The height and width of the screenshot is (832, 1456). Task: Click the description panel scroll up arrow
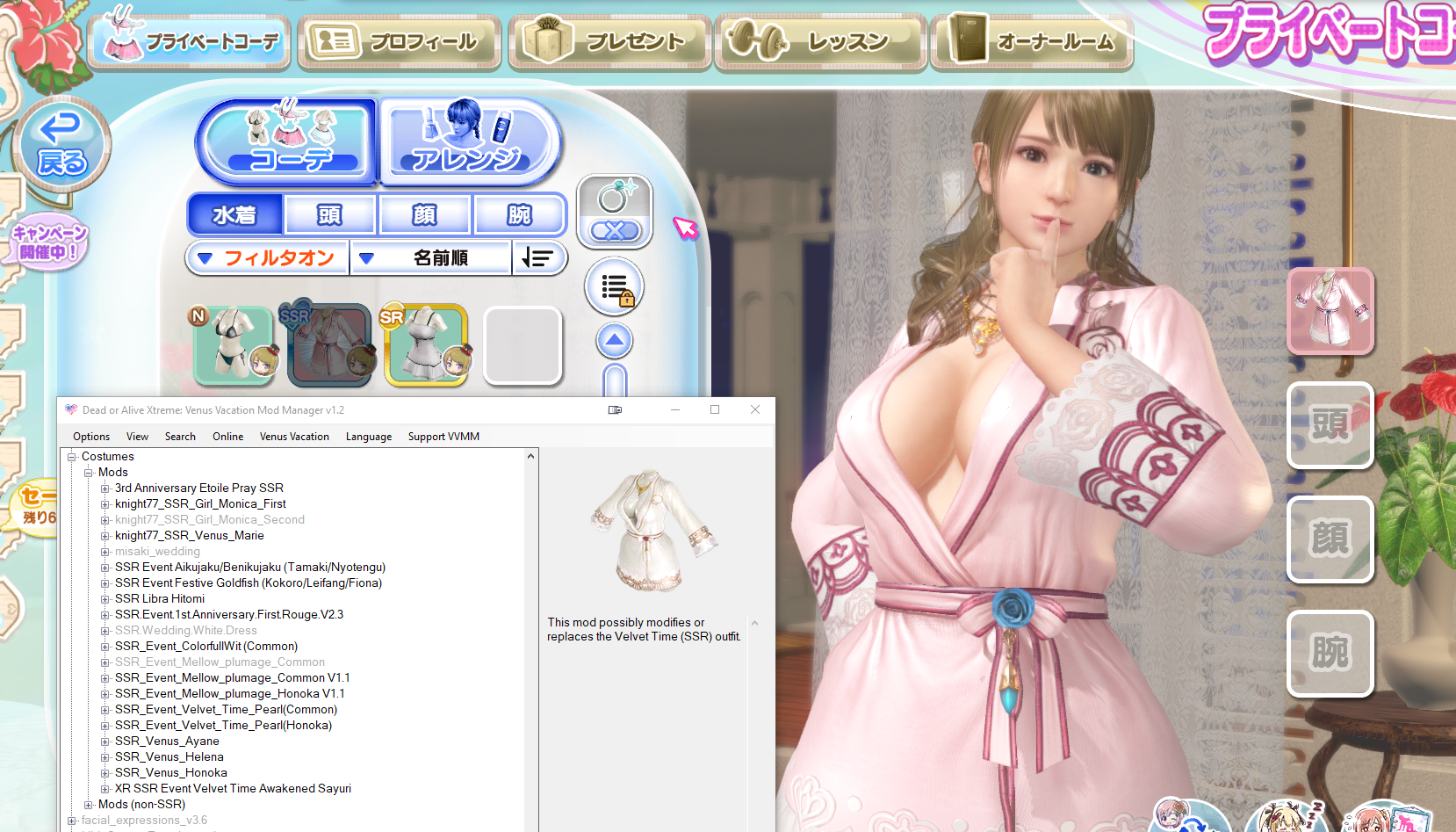point(754,623)
